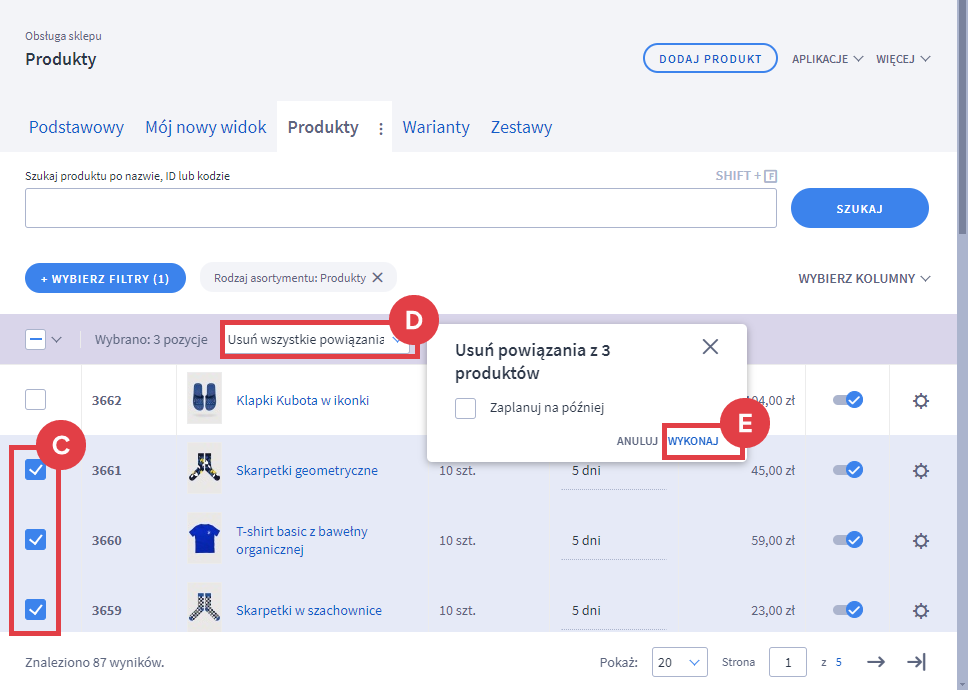Click the page vertical scrollbar
This screenshot has width=968, height=690.
[962, 117]
